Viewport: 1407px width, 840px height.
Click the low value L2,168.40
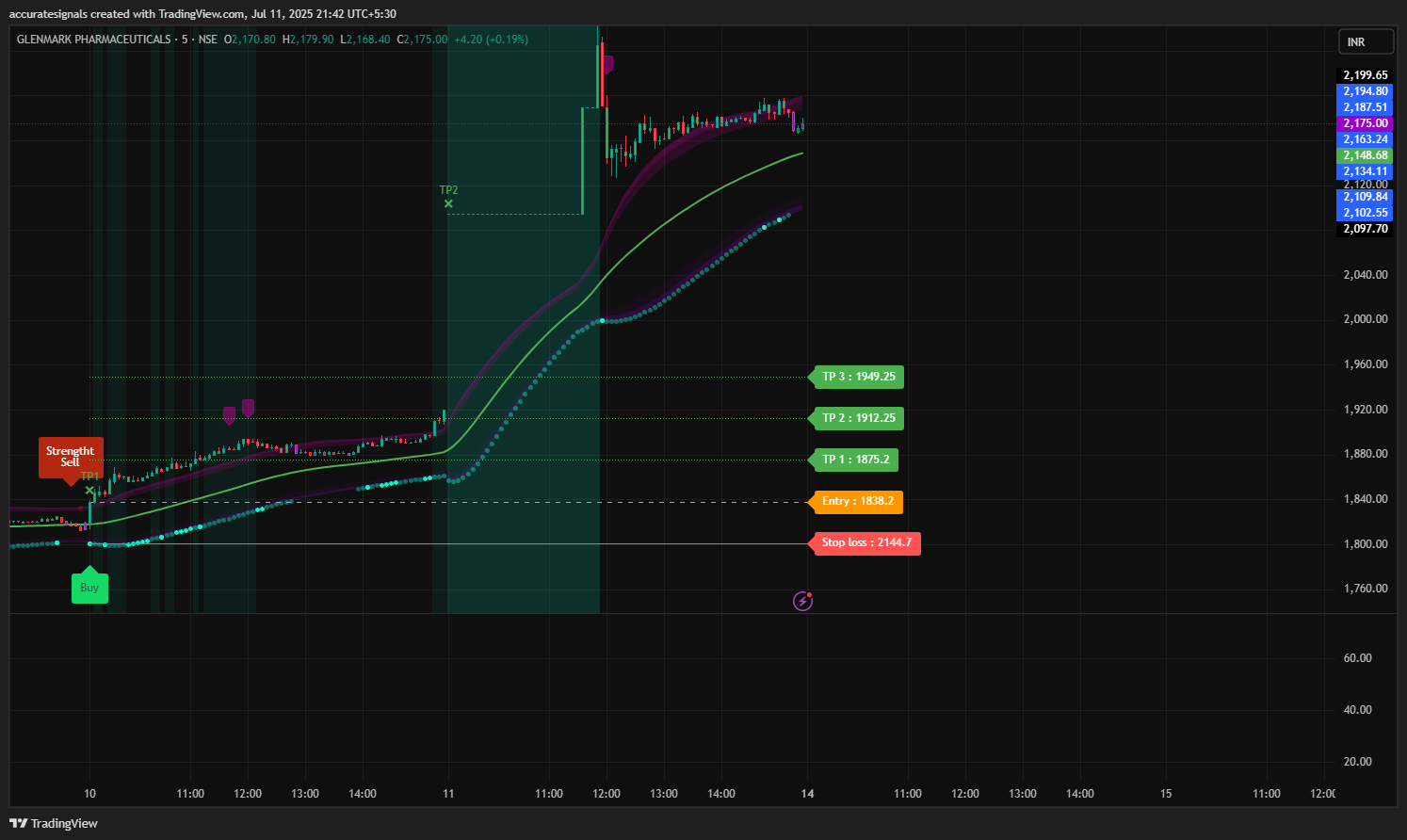[x=365, y=40]
